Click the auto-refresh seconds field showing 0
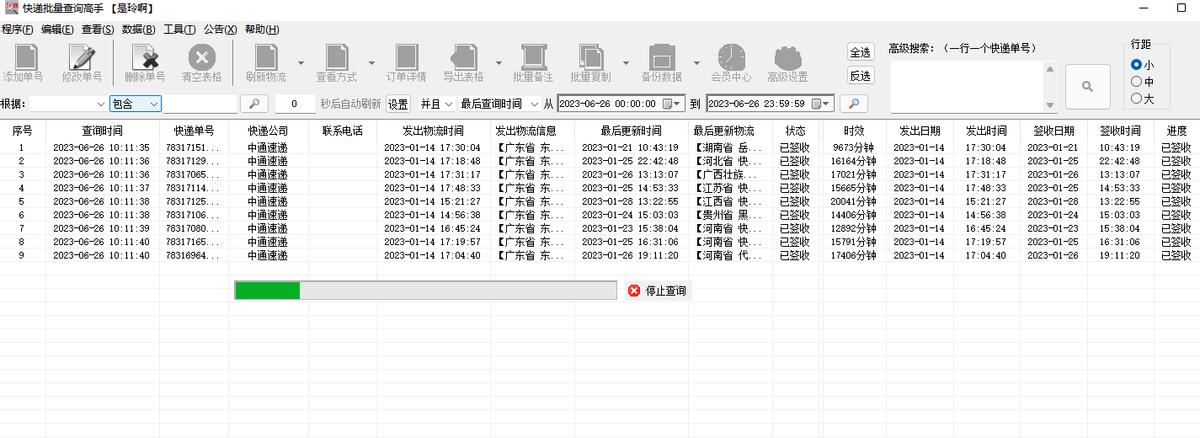 tap(295, 104)
